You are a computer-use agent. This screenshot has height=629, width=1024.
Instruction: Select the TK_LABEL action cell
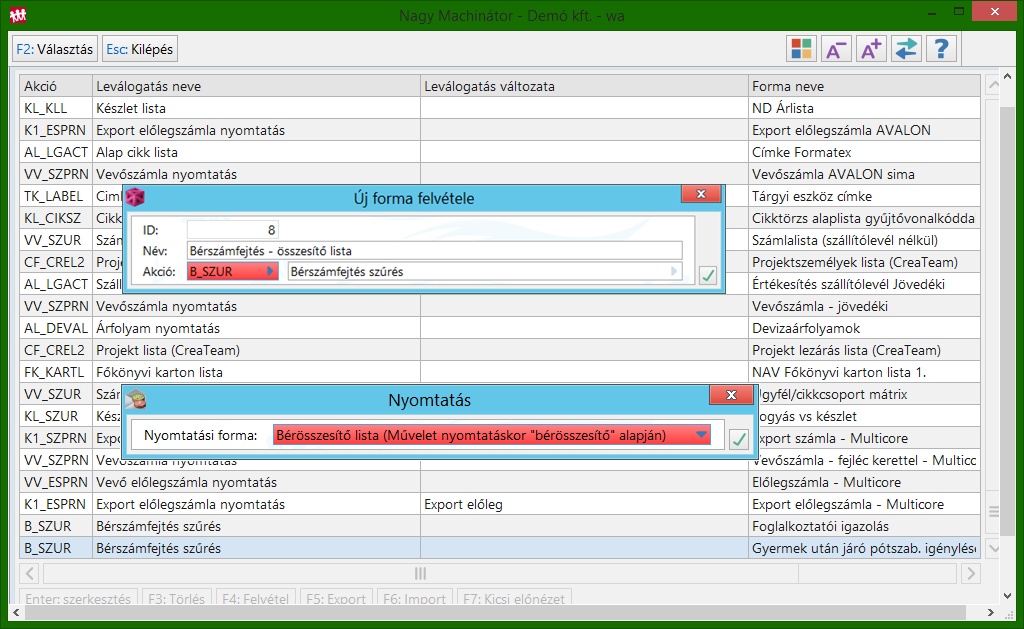56,196
